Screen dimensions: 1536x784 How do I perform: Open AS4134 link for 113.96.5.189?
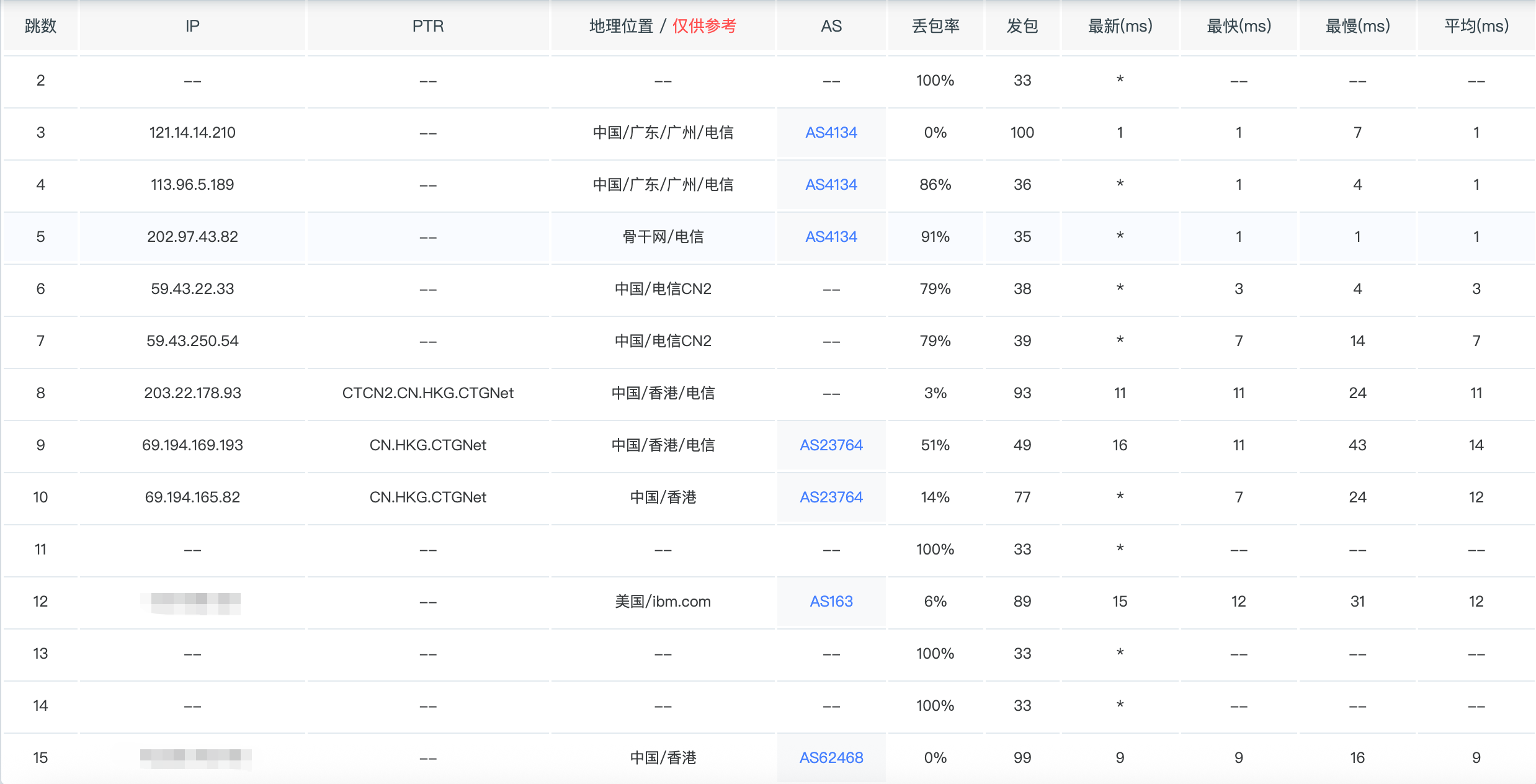pos(831,184)
